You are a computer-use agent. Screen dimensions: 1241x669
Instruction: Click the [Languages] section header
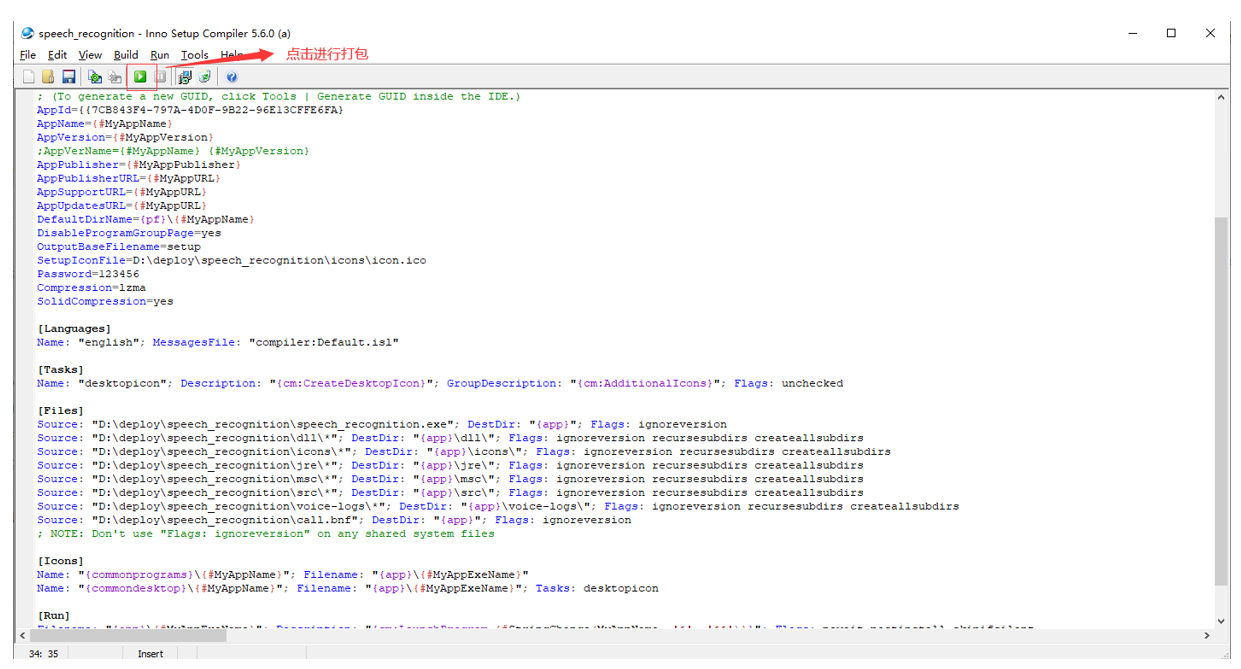pyautogui.click(x=74, y=329)
